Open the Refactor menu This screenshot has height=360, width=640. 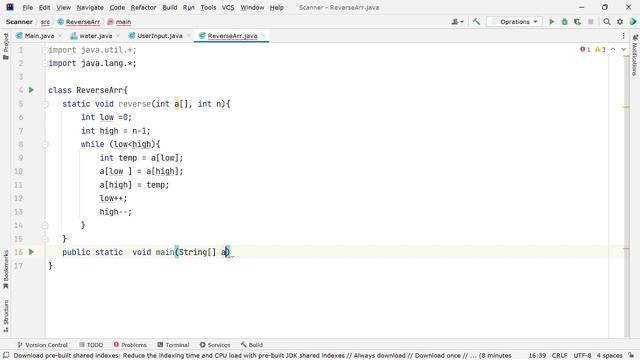(143, 7)
